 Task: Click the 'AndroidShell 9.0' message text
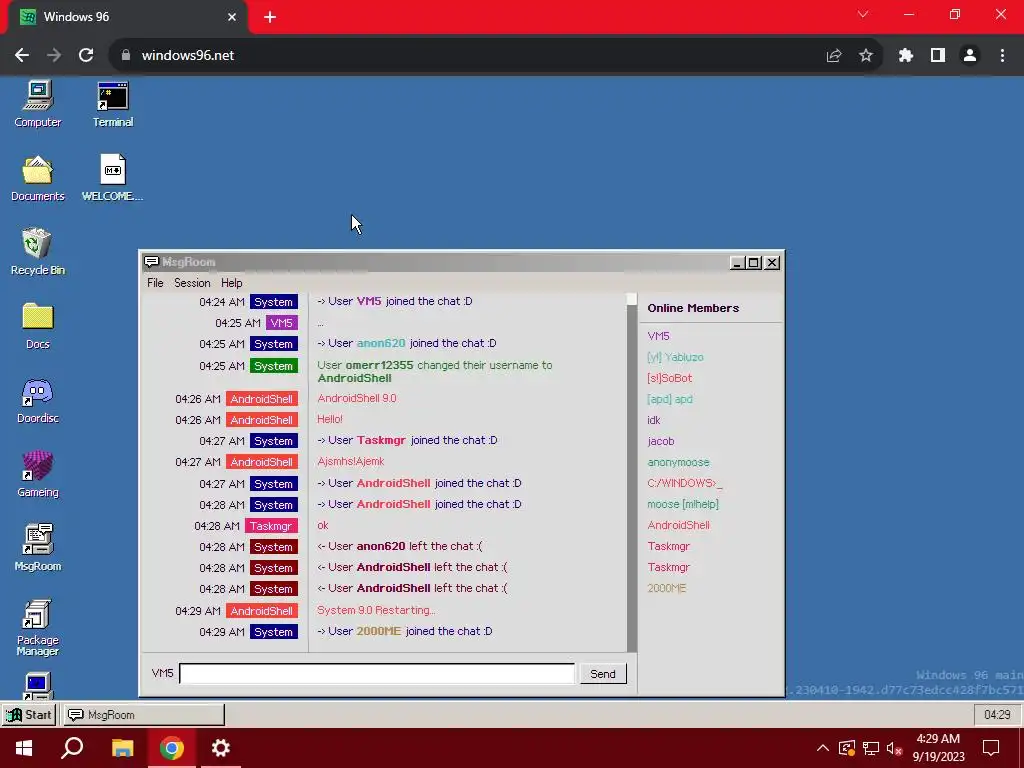point(357,398)
